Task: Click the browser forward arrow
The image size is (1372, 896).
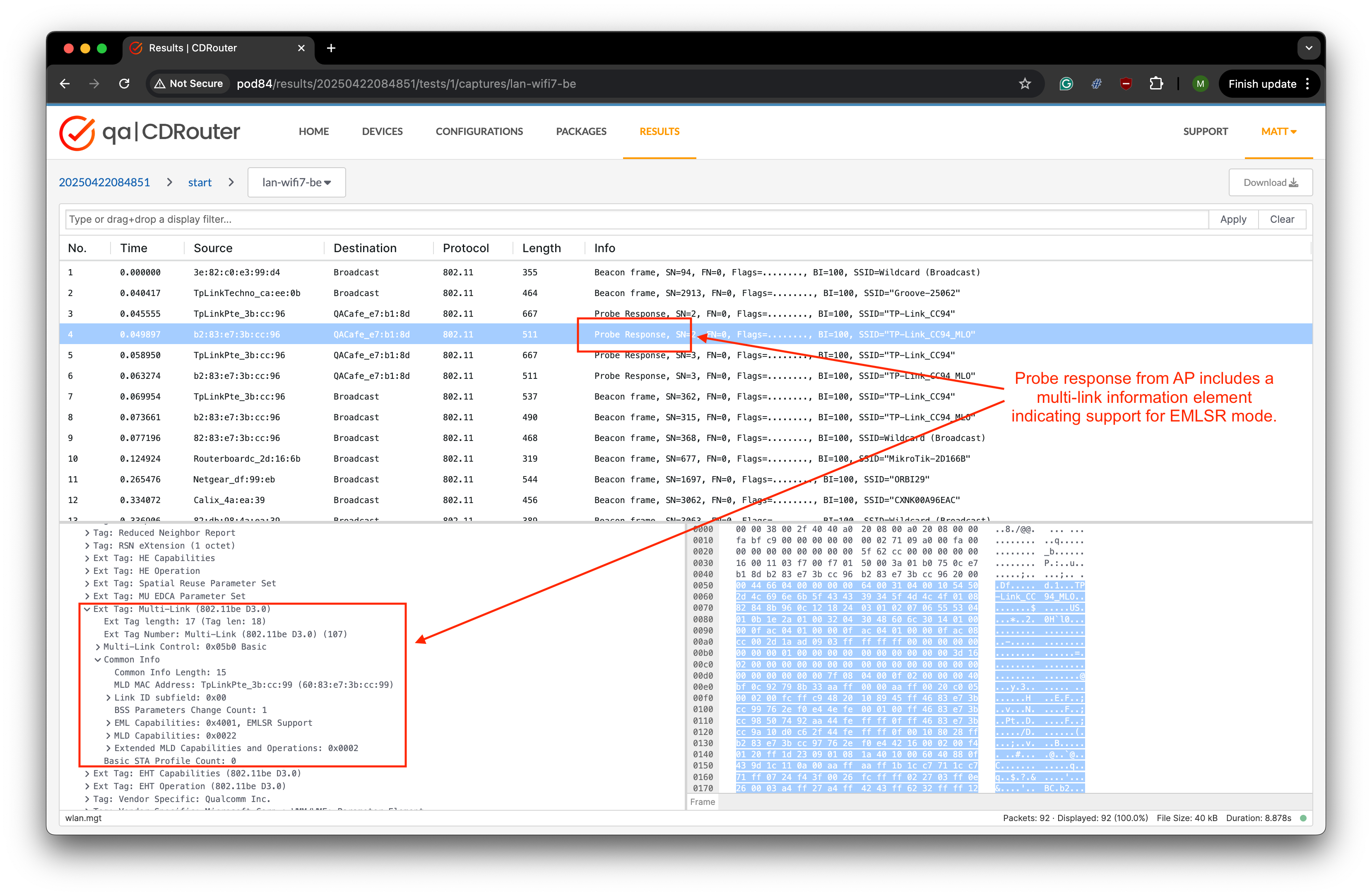Action: 94,84
